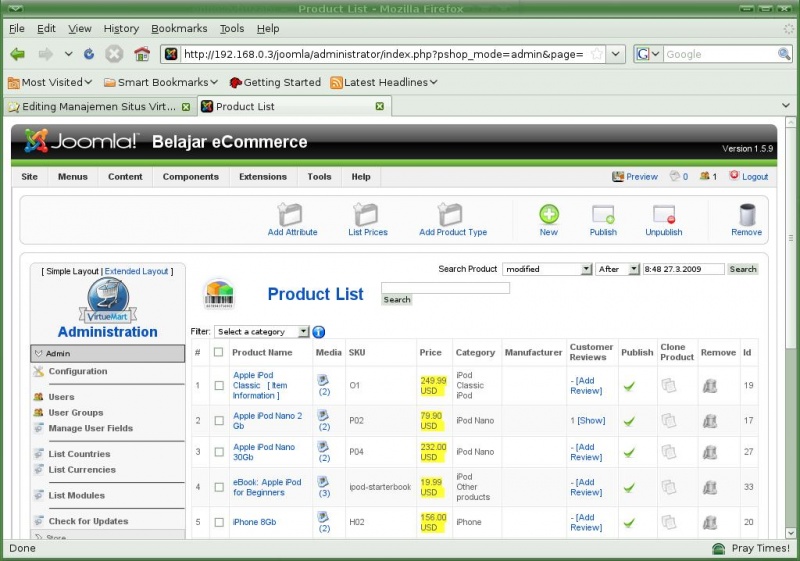
Task: Click Clone Product icon for iPhone 8Gb
Action: coord(668,522)
